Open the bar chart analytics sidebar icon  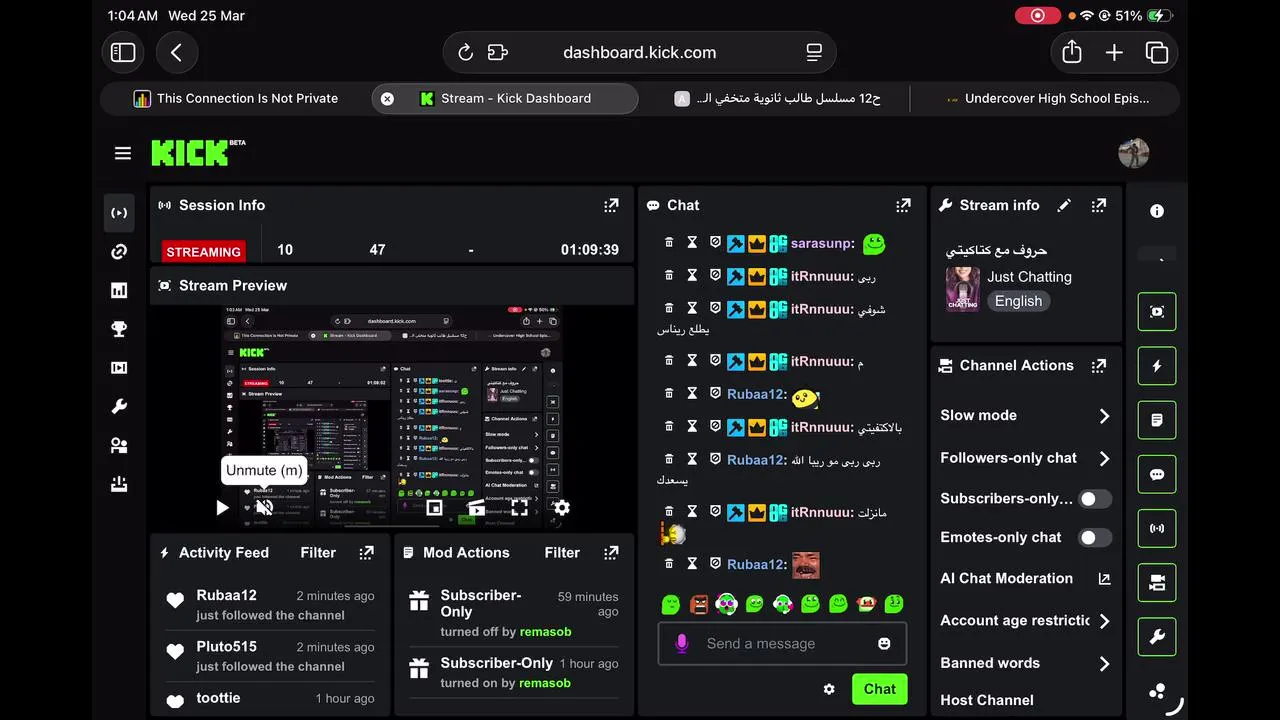(x=119, y=290)
